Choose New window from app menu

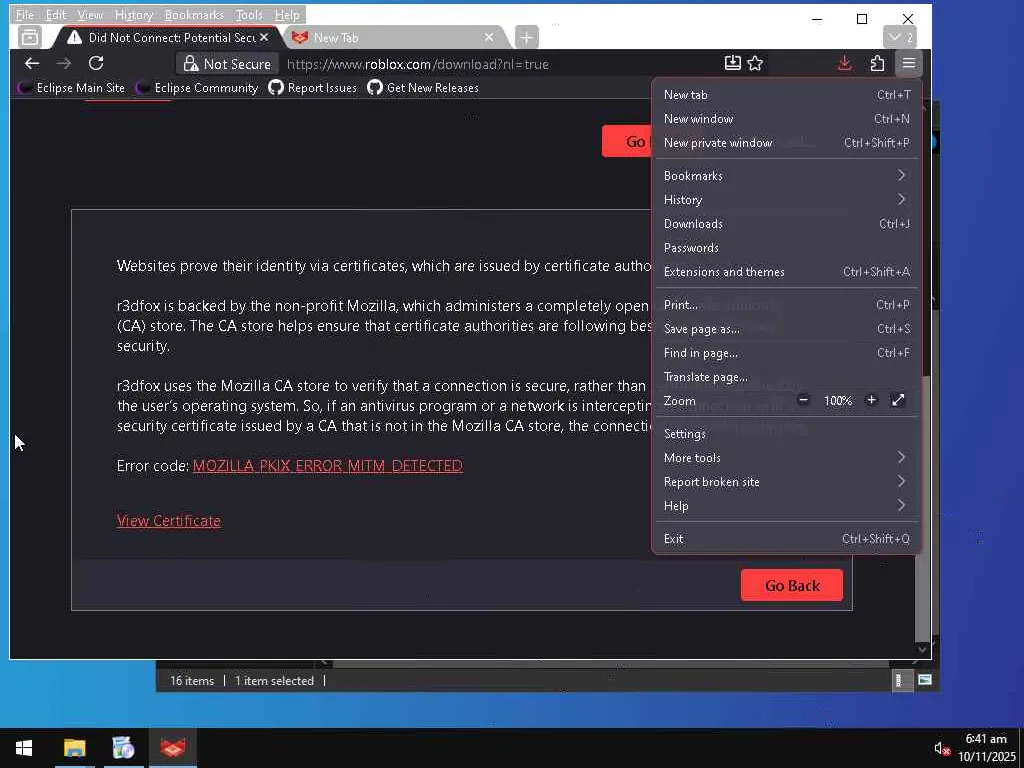point(786,119)
